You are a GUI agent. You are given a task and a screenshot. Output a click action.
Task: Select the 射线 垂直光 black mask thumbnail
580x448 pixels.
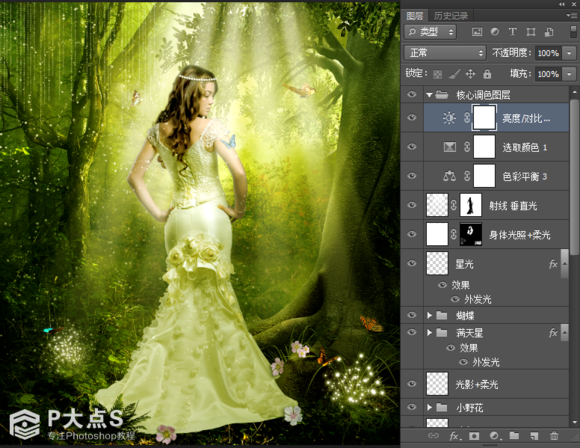click(471, 205)
